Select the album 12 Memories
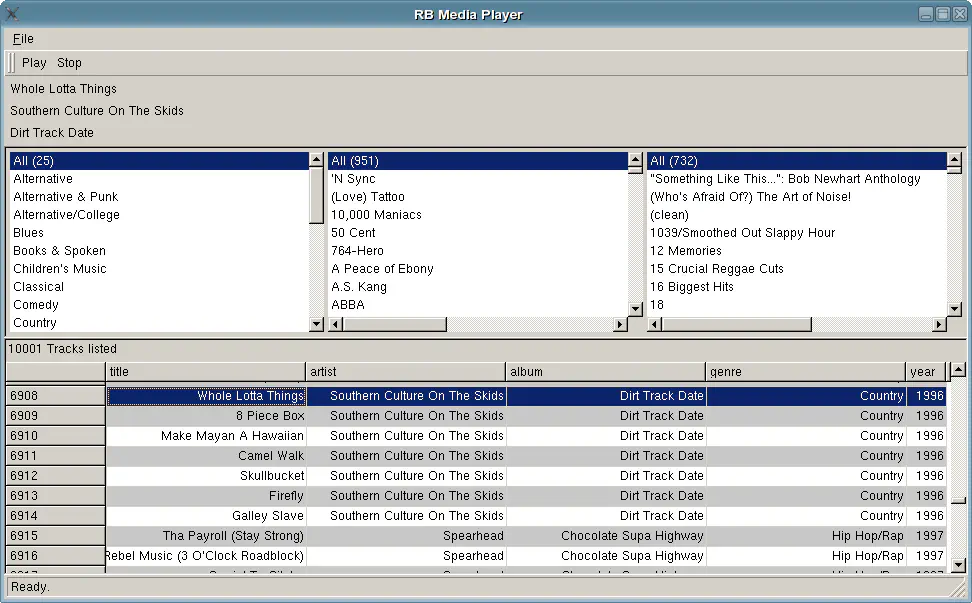The image size is (972, 603). pos(686,250)
